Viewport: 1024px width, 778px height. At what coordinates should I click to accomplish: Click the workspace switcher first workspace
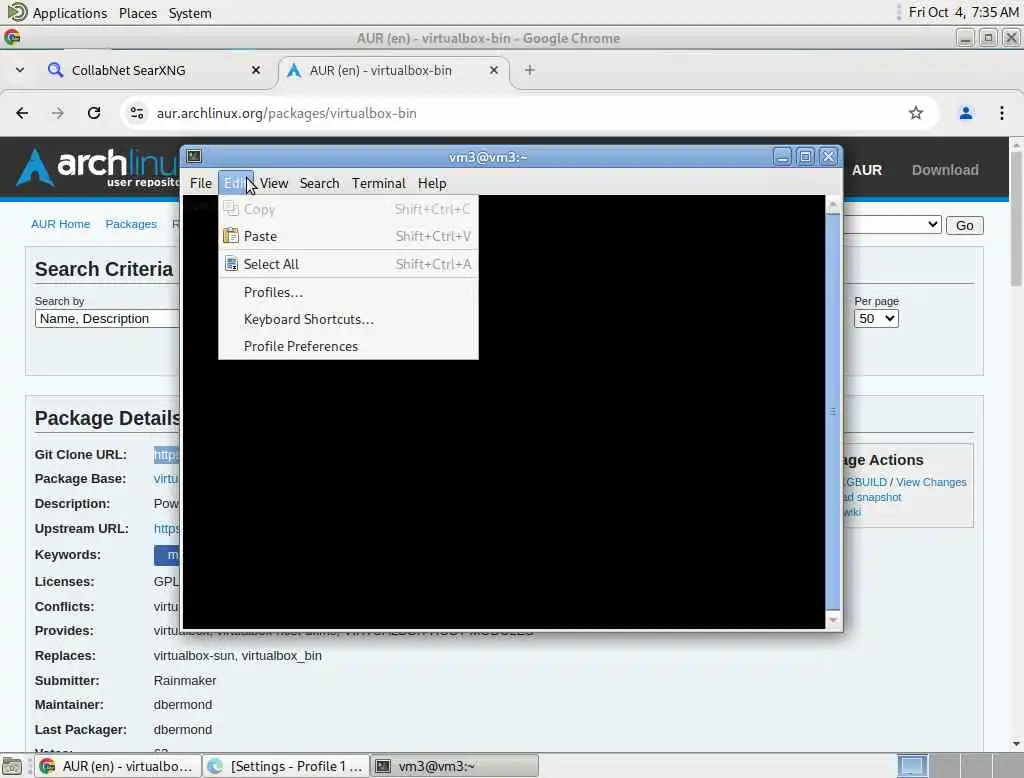click(912, 766)
